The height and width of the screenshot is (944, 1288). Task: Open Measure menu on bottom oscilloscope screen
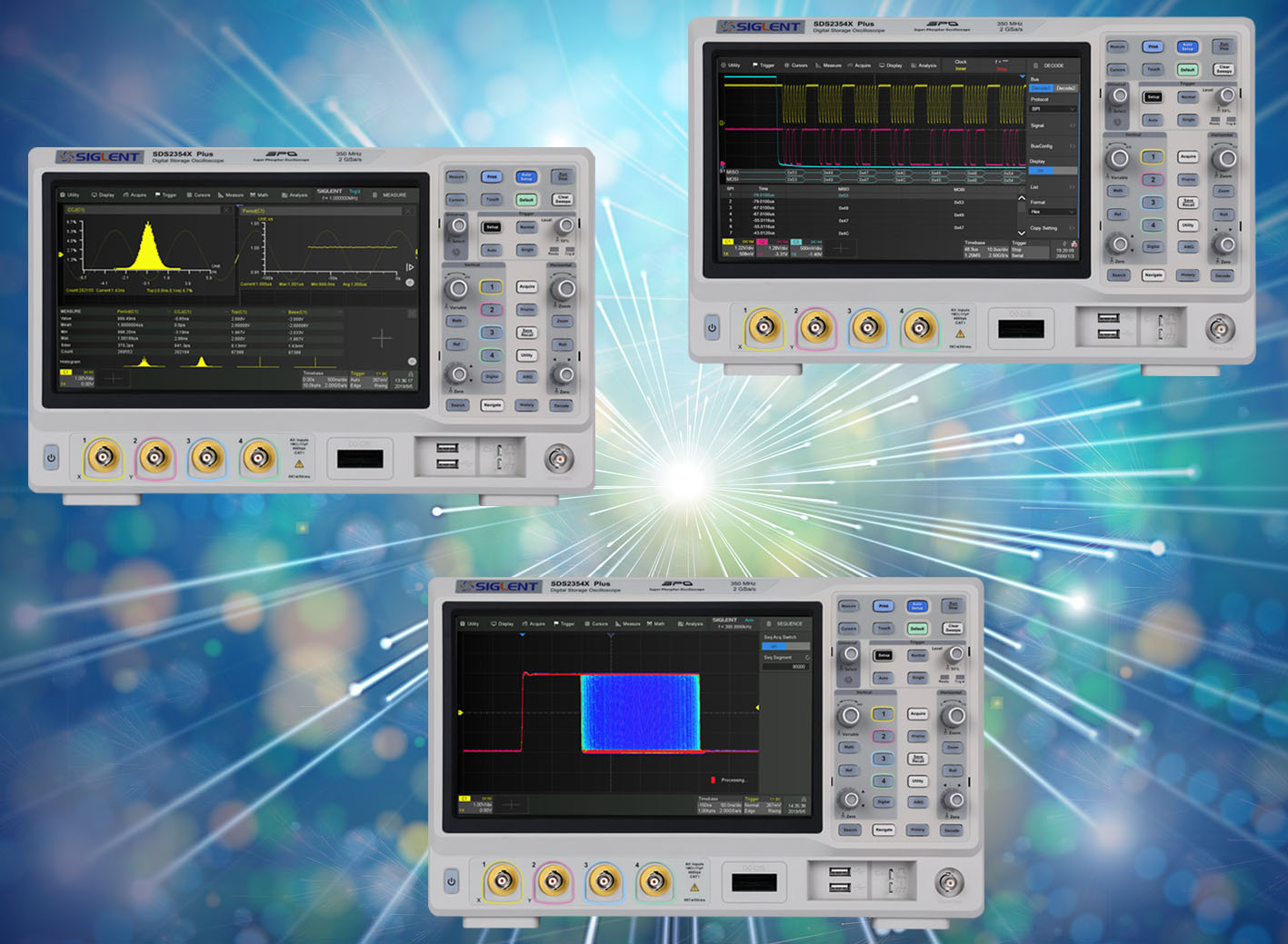click(628, 624)
